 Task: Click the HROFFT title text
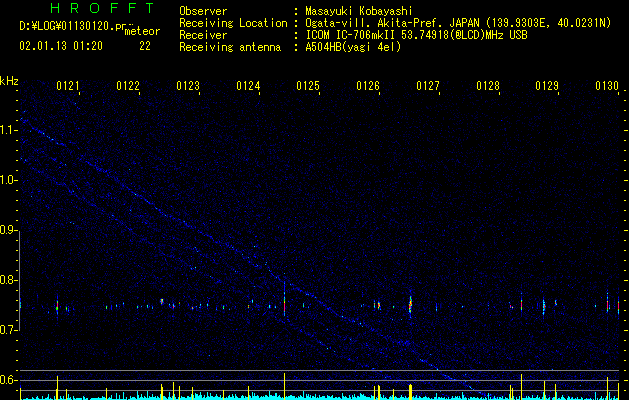(103, 8)
